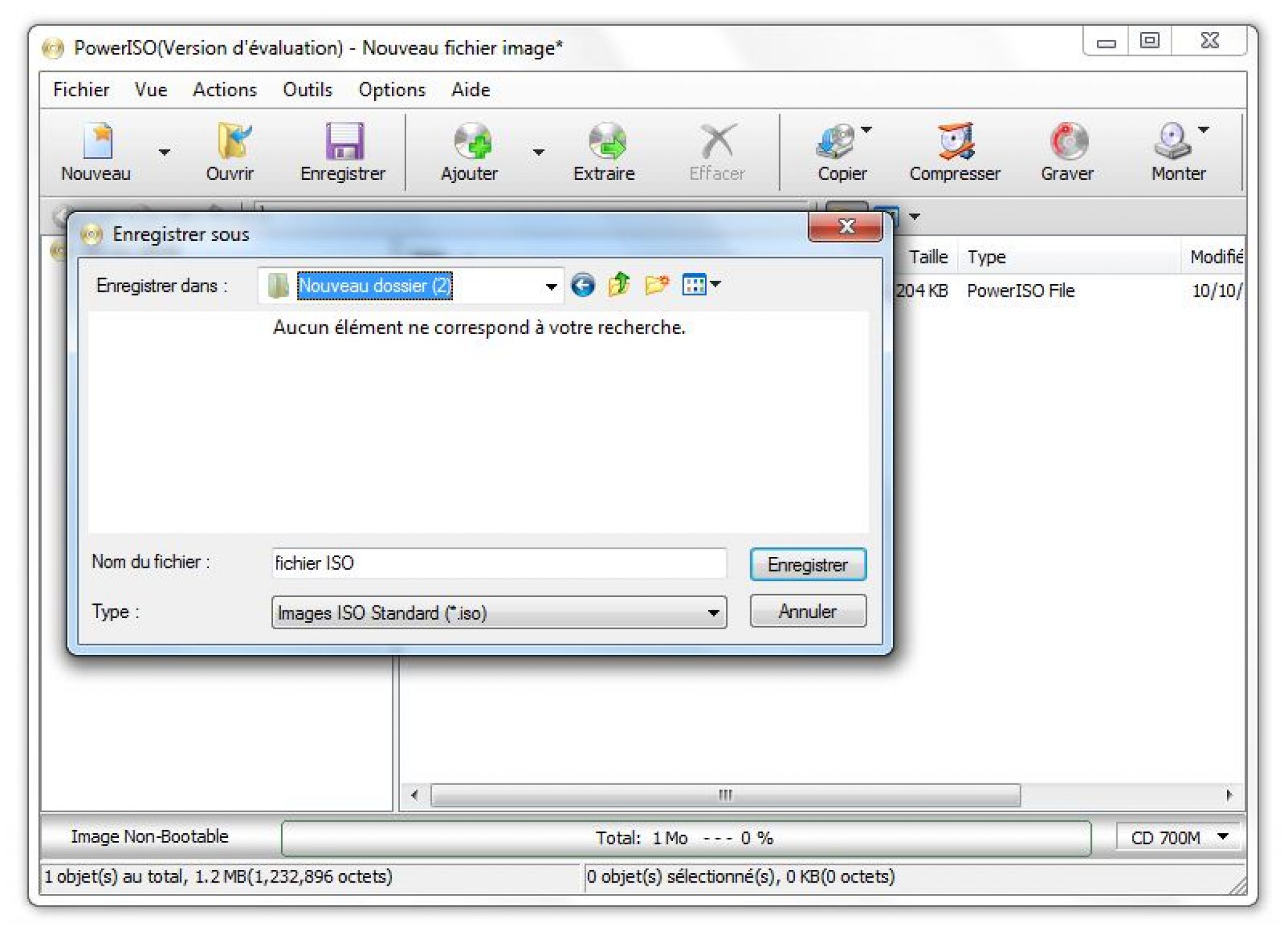Click the horizontal scrollbar in file list
Viewport: 1288px width, 931px height.
click(x=724, y=795)
